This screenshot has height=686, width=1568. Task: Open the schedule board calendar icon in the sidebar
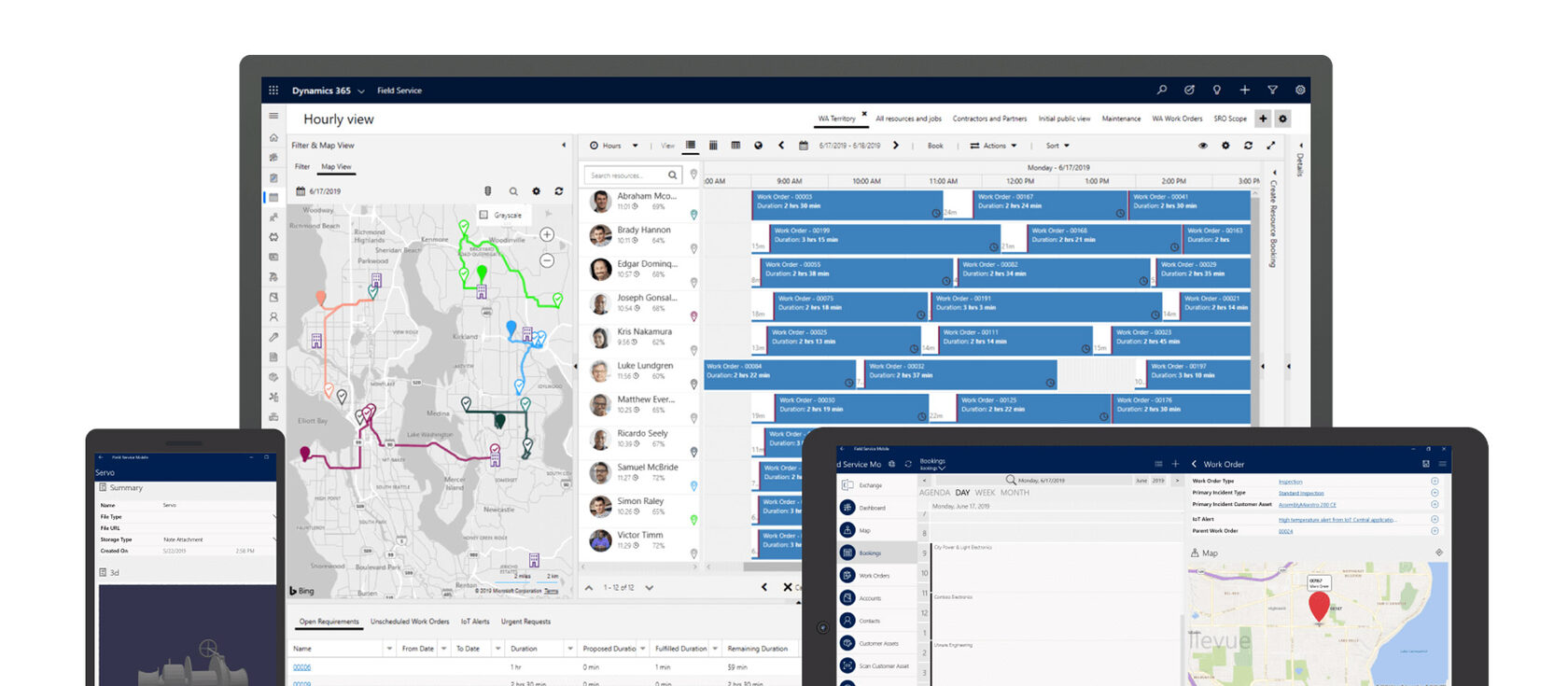[x=273, y=198]
